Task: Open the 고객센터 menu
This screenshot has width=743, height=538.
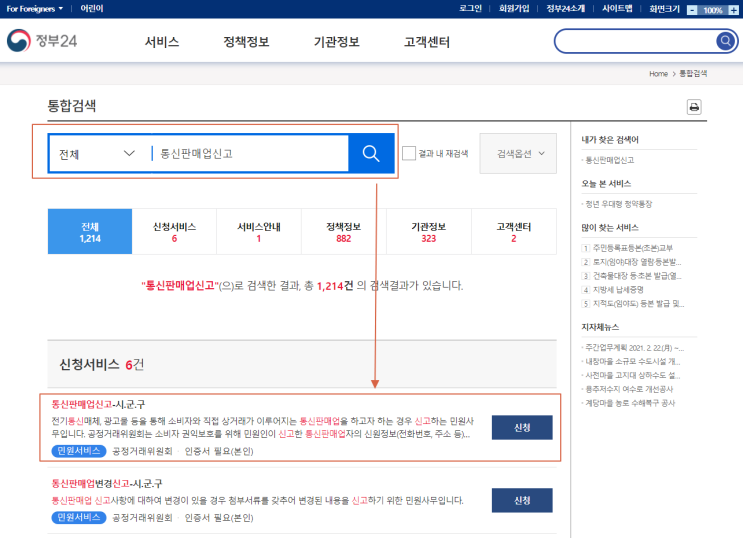Action: pos(426,42)
